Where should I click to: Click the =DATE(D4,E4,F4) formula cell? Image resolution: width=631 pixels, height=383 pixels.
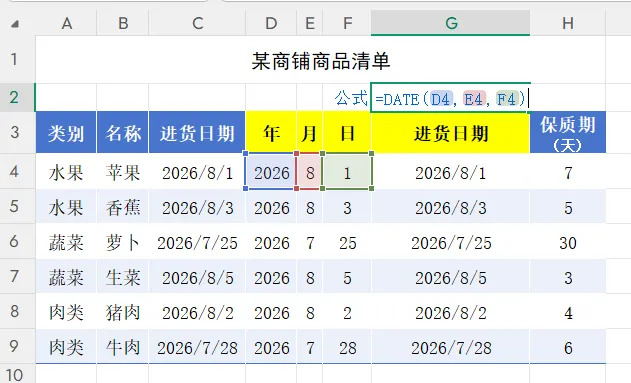click(x=450, y=98)
